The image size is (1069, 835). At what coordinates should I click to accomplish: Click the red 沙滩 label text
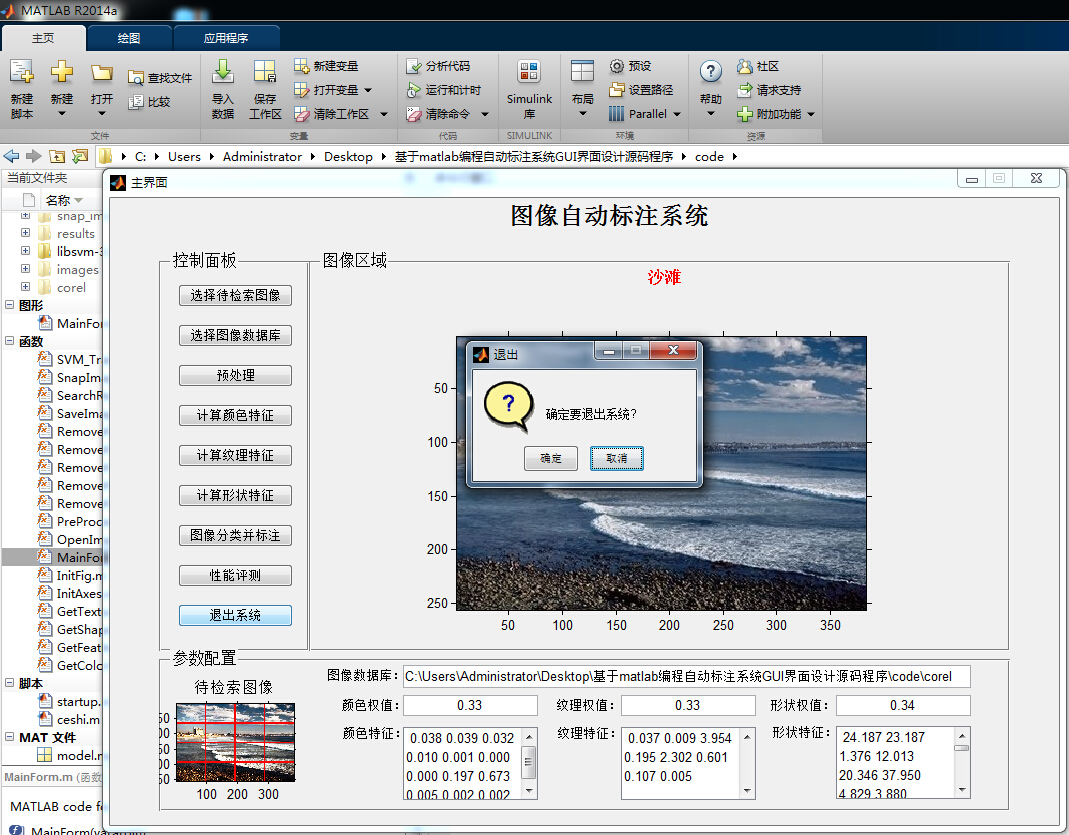coord(664,277)
